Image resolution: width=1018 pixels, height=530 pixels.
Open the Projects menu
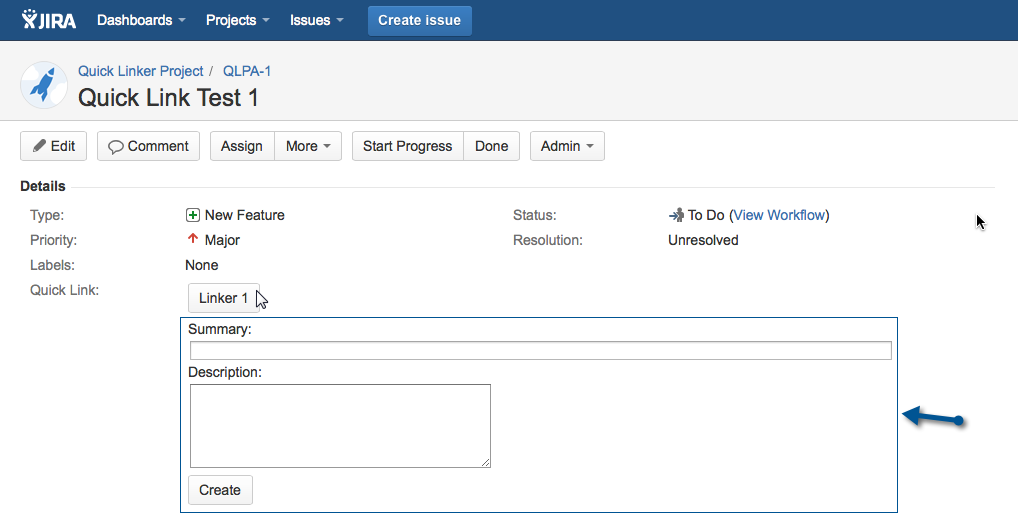click(x=238, y=20)
